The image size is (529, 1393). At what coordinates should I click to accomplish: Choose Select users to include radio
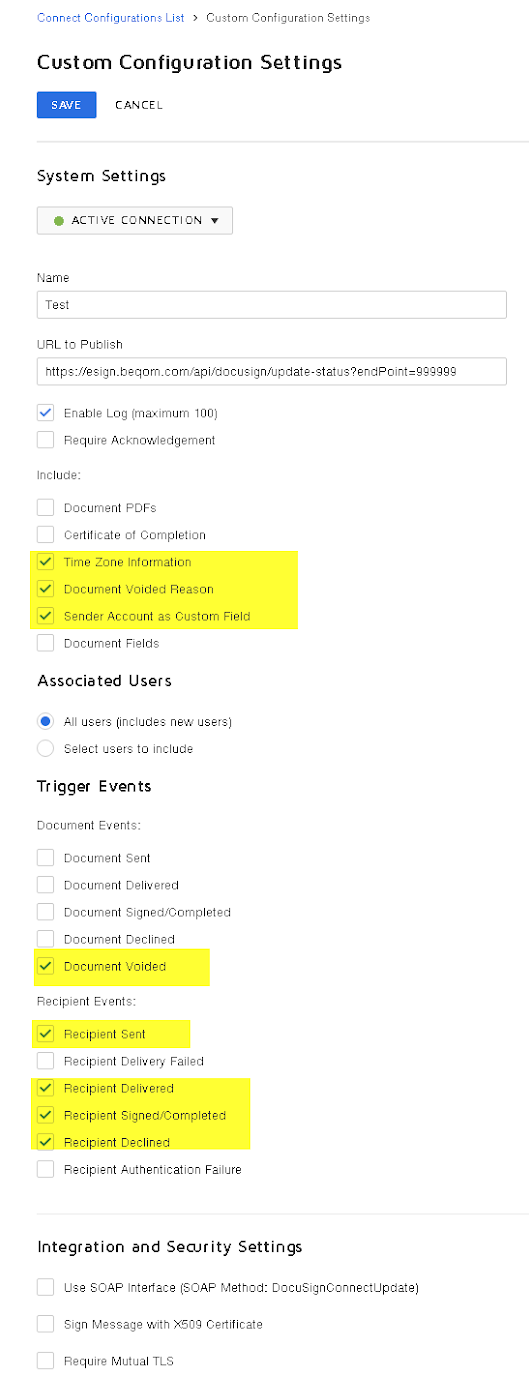45,748
